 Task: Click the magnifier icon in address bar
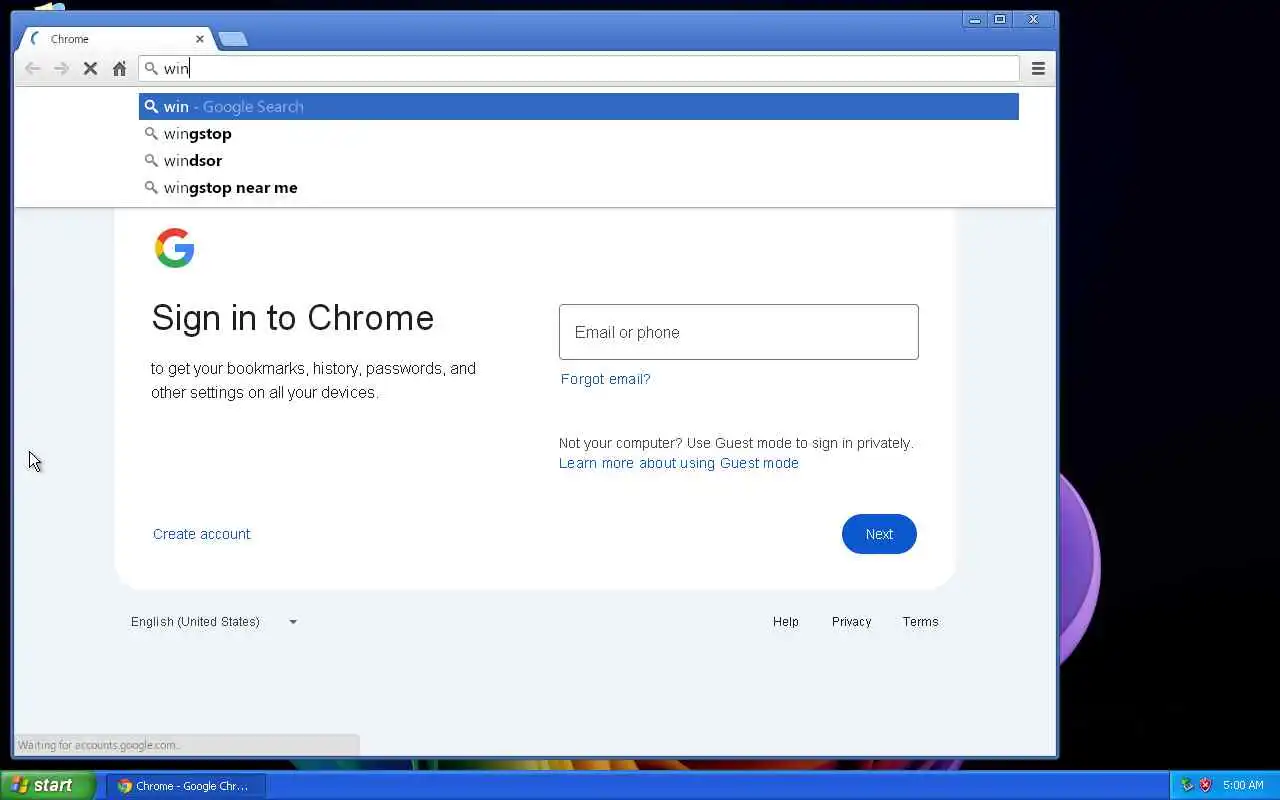152,68
